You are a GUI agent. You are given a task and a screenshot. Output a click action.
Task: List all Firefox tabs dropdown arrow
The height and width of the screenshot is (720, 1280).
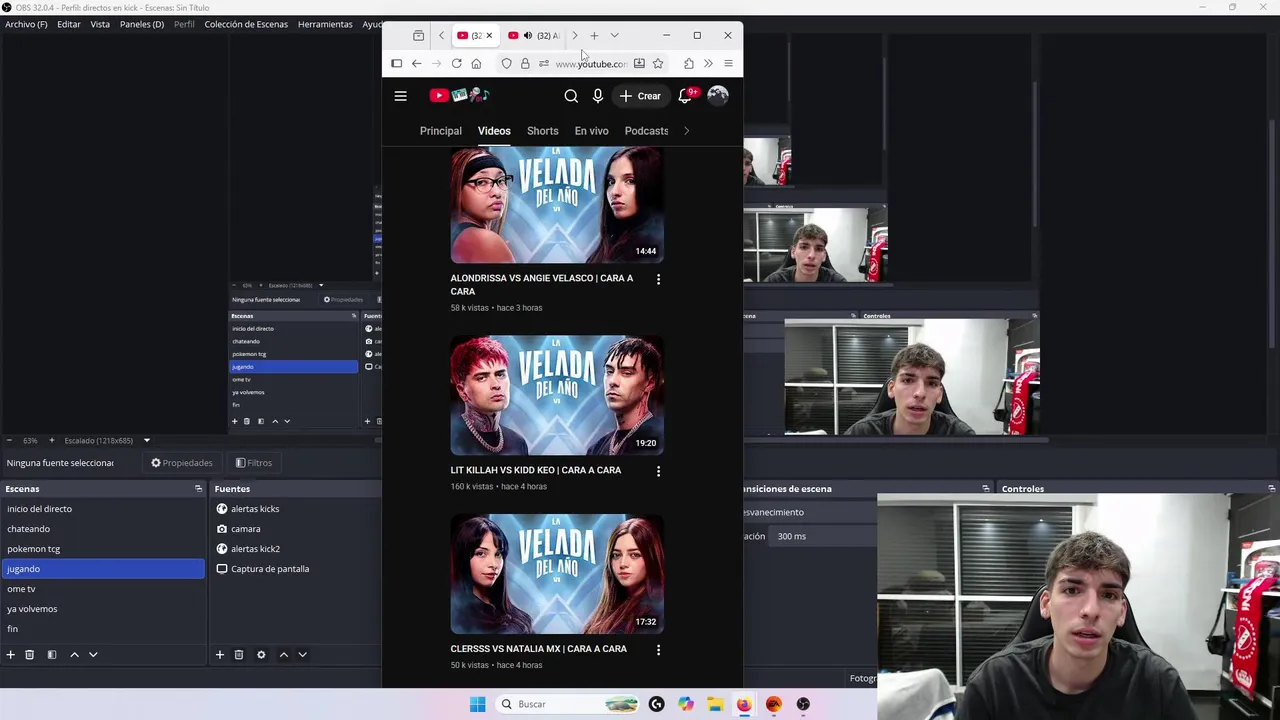pos(614,36)
